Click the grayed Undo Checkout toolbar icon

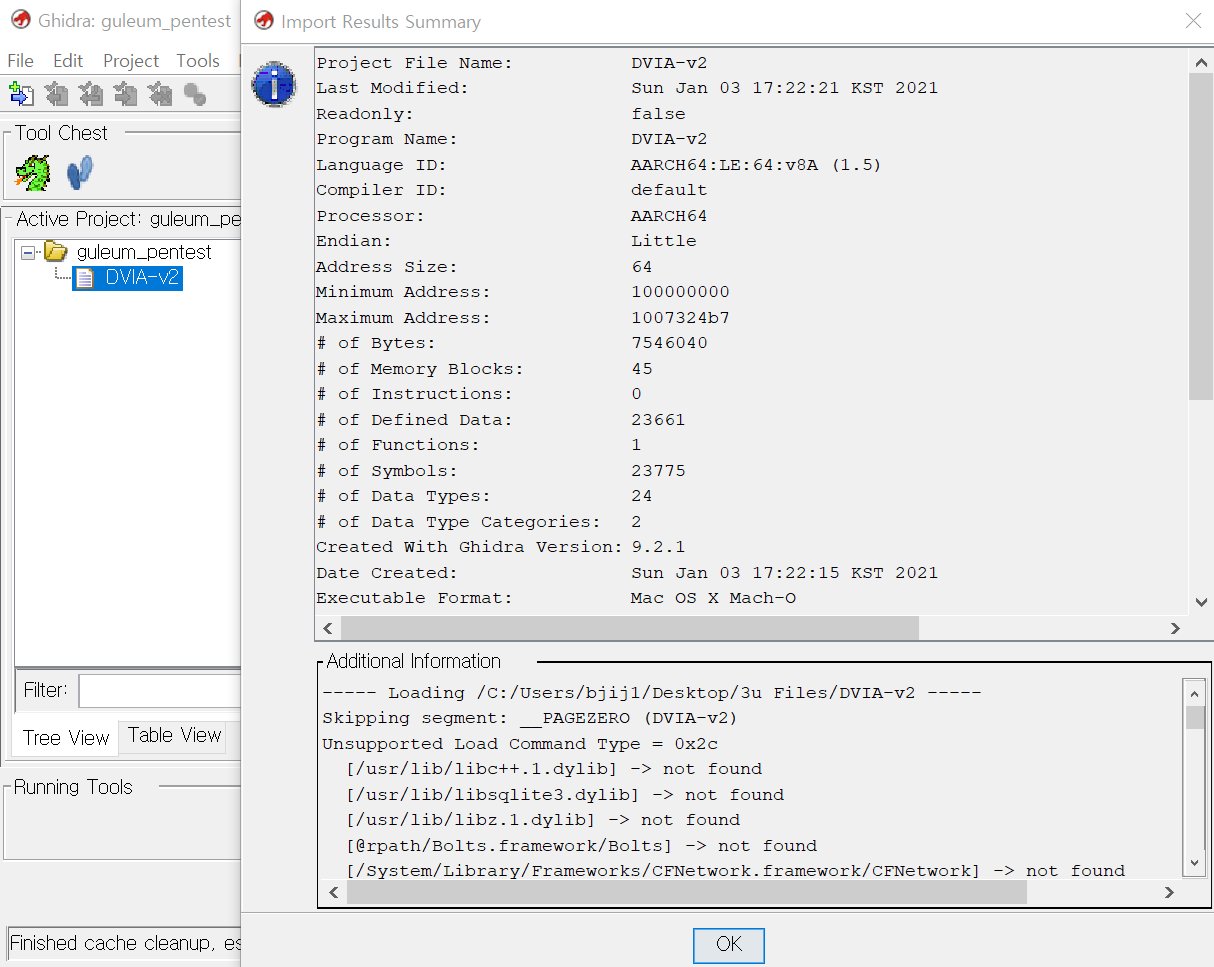click(160, 94)
